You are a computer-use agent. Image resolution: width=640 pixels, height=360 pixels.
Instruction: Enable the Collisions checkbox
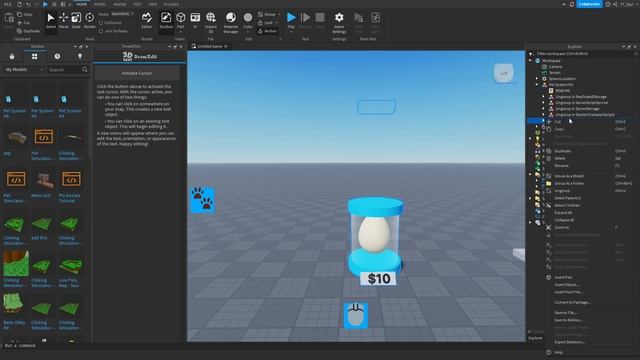point(101,23)
